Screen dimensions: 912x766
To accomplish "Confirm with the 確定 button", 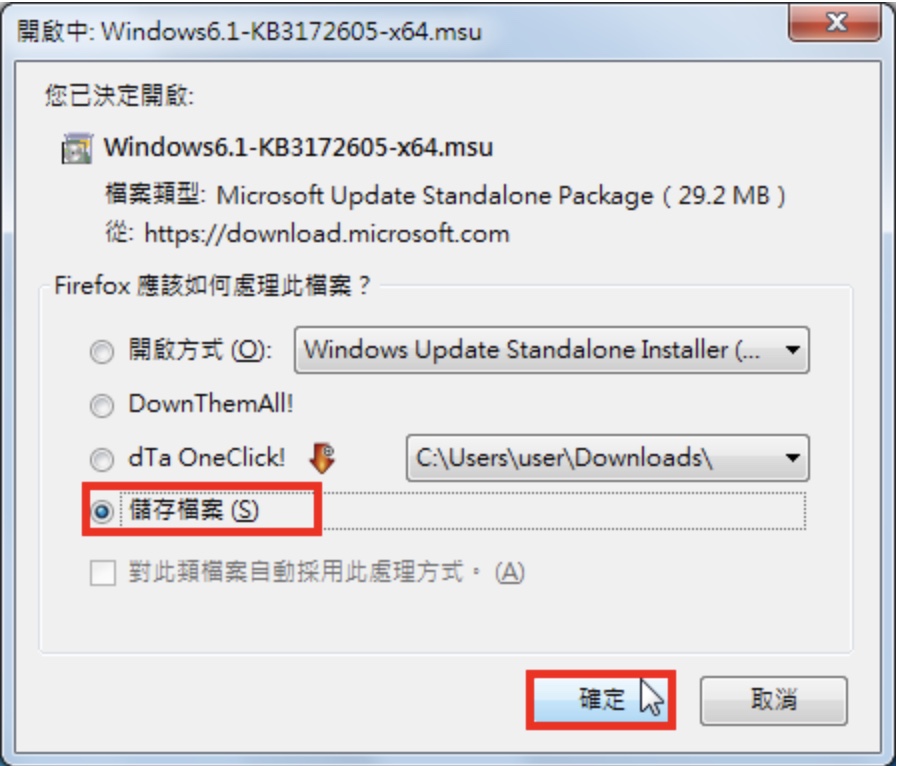I will pos(601,700).
